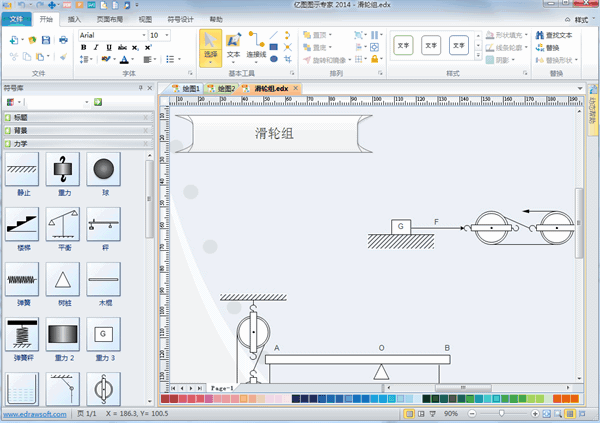
Task: Expand the 线条轮廓 line outline dropdown
Action: point(526,47)
